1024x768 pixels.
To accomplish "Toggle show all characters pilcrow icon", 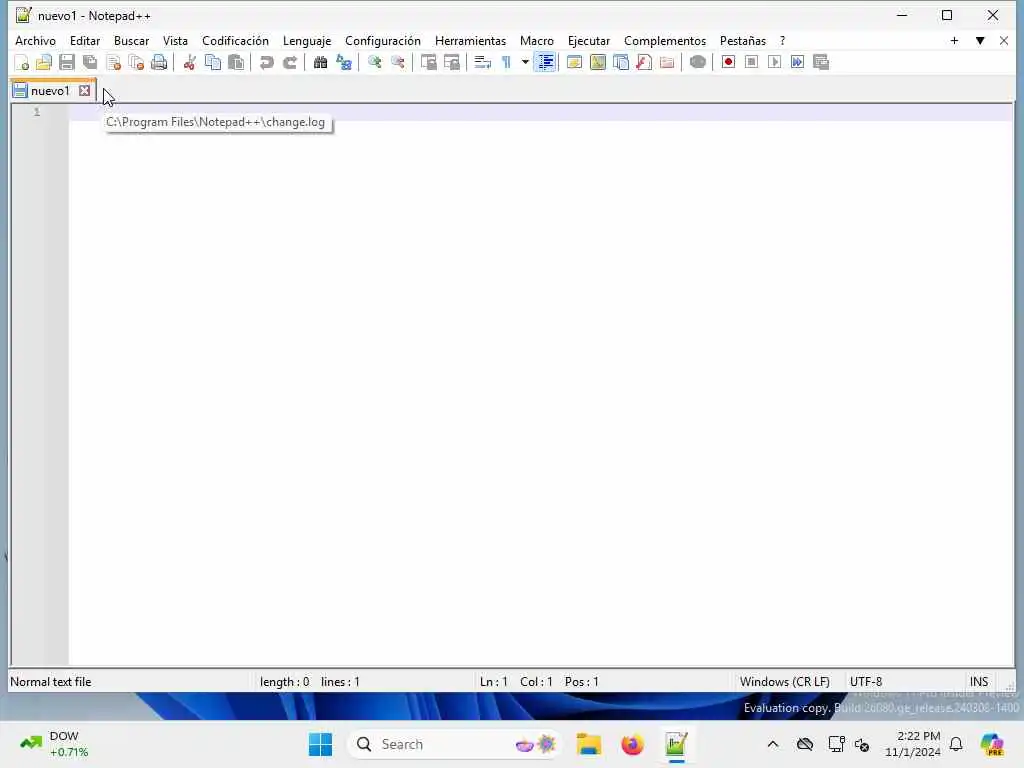I will pyautogui.click(x=506, y=63).
